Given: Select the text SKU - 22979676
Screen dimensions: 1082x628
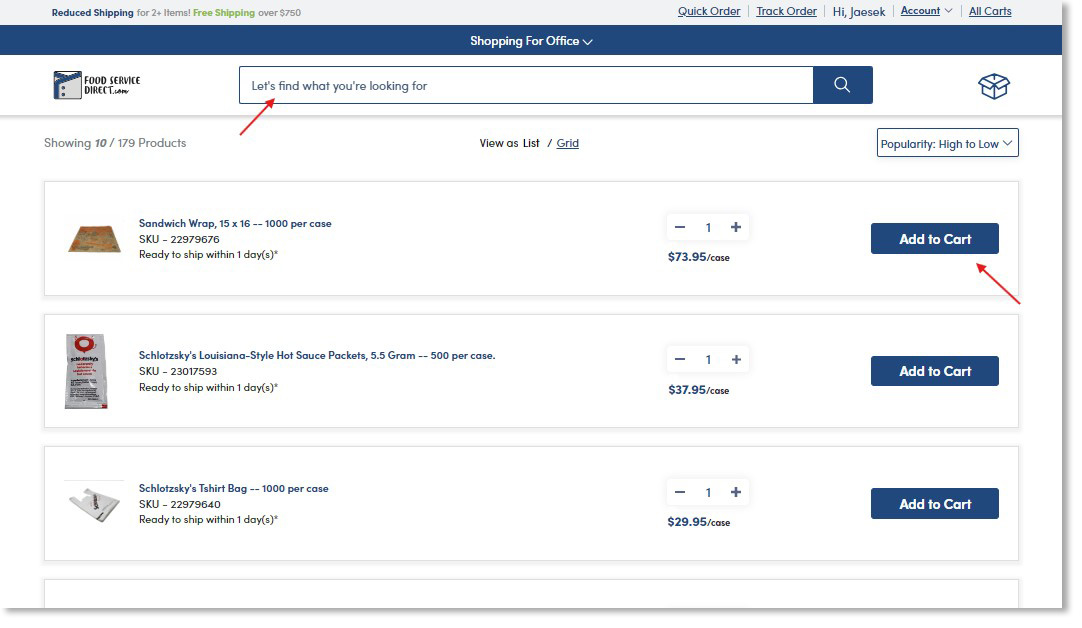Looking at the screenshot, I should click(179, 239).
